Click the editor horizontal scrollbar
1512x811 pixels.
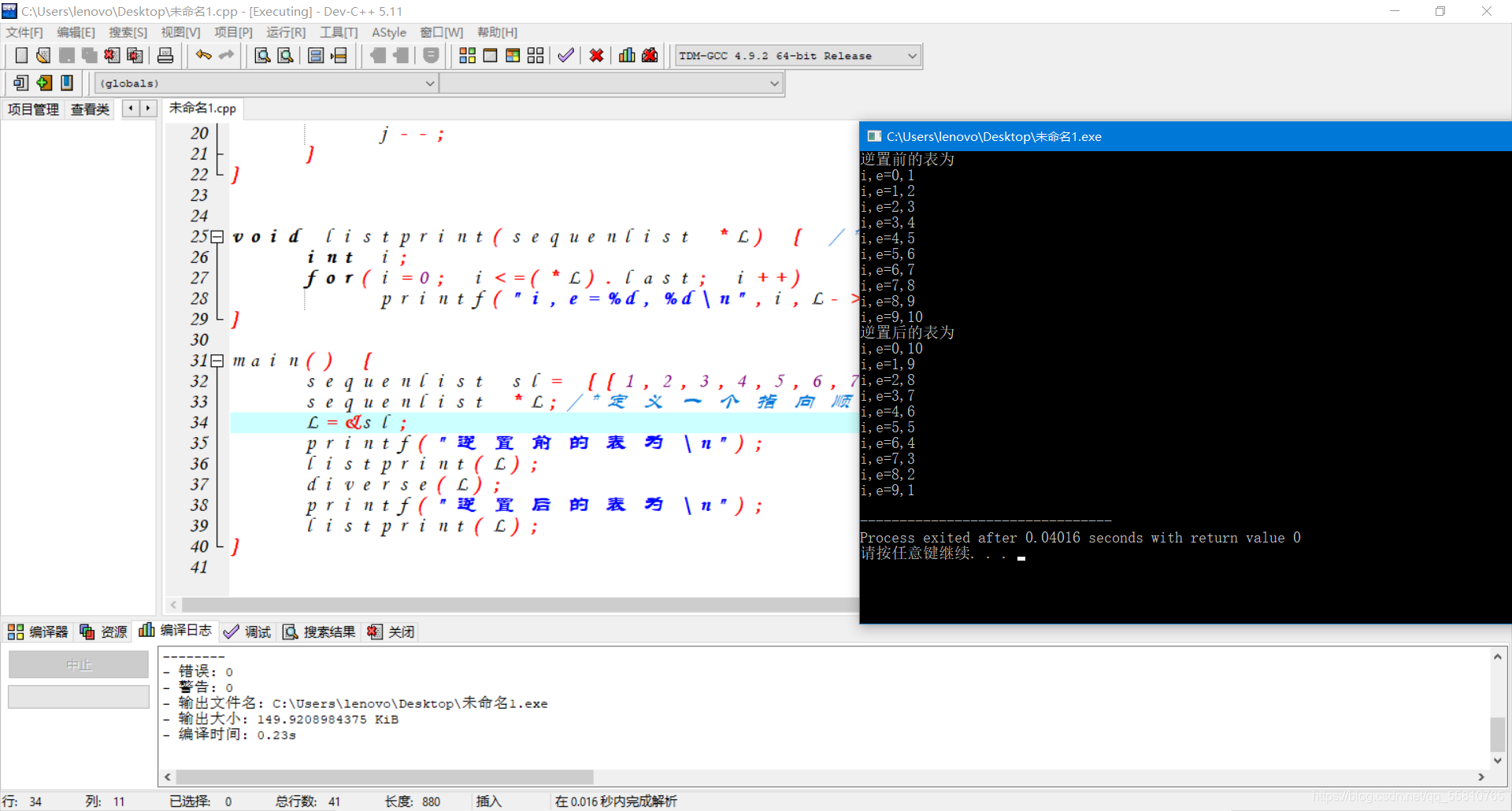coord(520,605)
